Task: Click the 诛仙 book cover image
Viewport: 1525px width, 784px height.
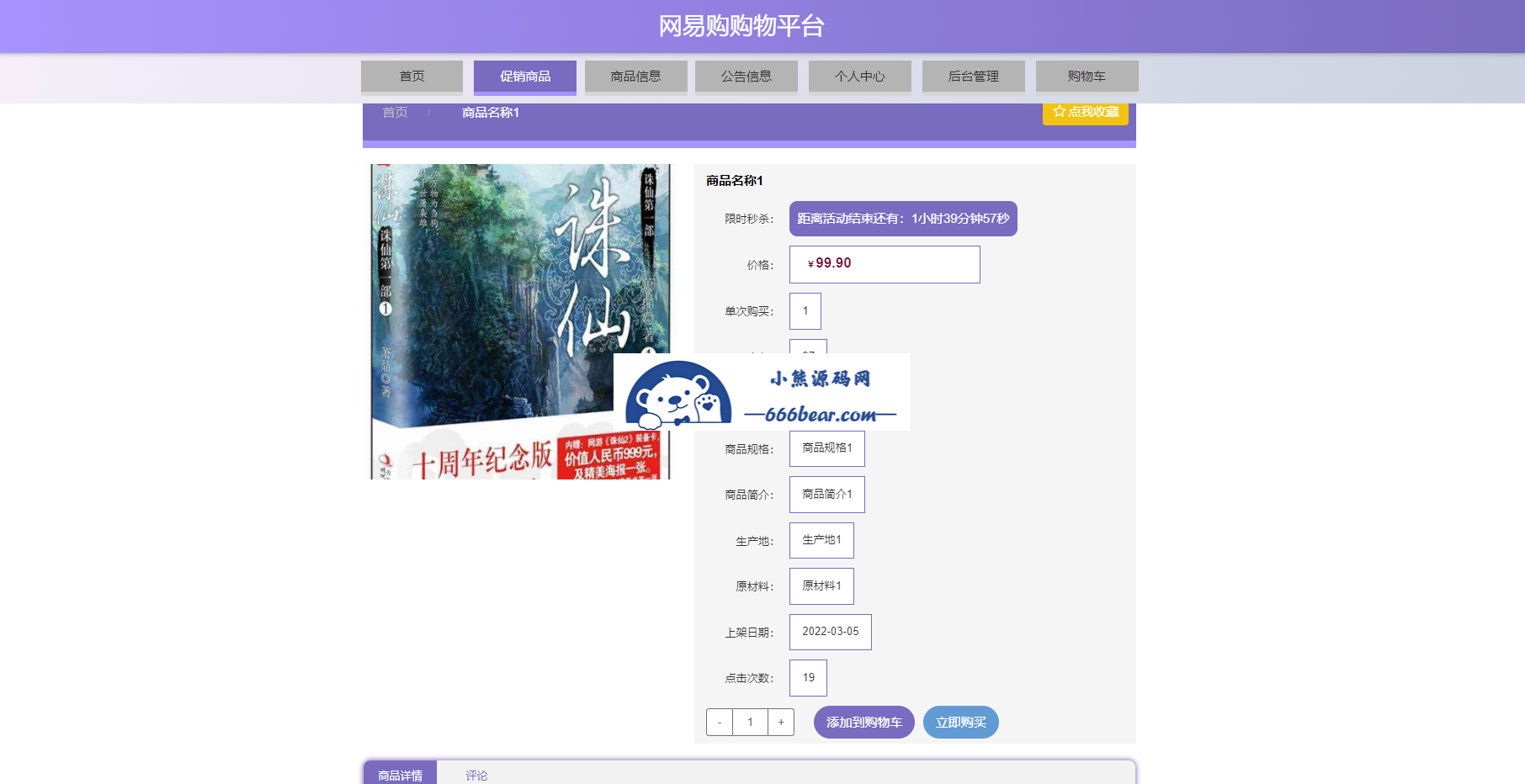Action: coord(521,321)
